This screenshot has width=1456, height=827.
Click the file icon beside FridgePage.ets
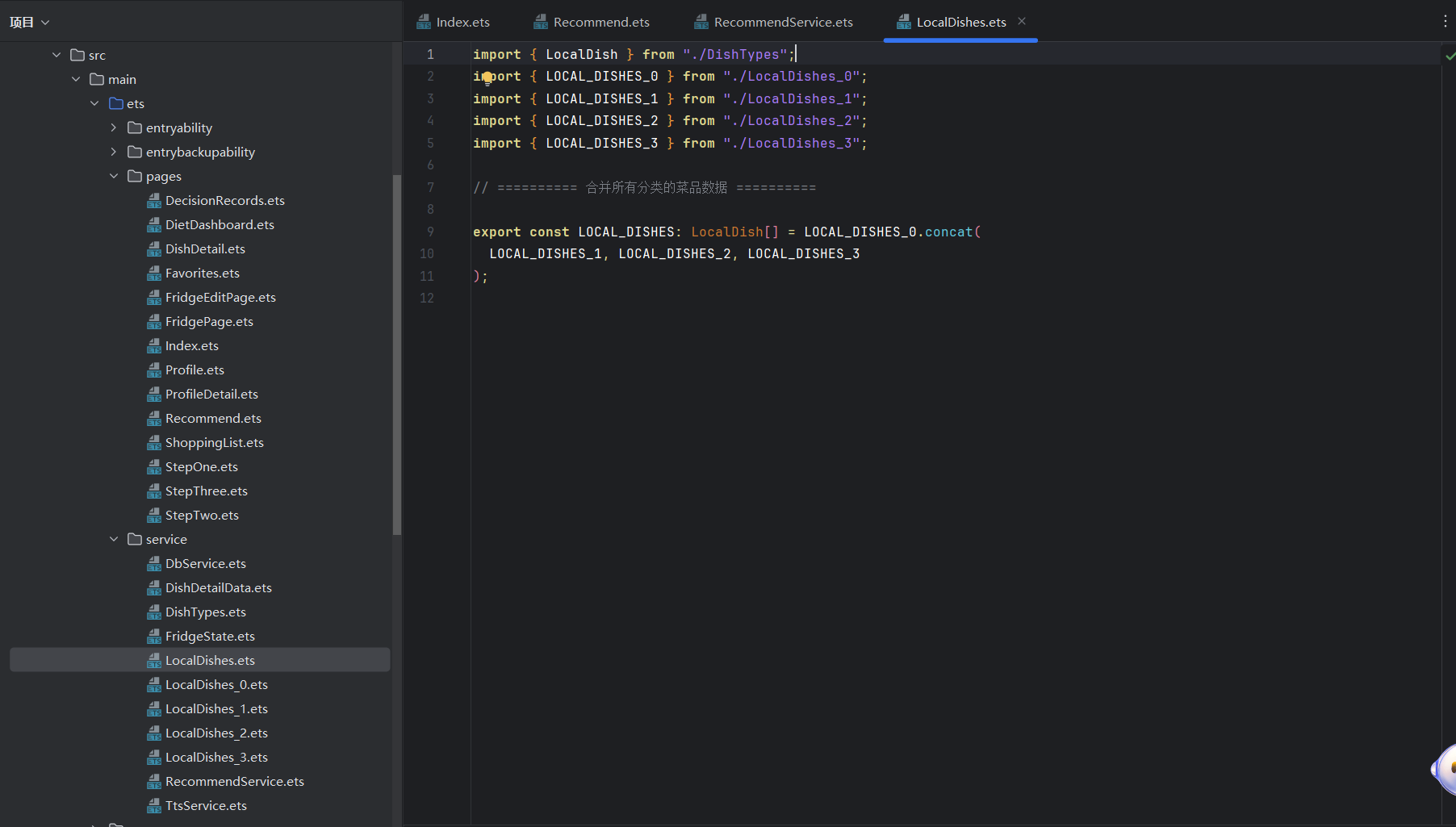click(x=154, y=321)
